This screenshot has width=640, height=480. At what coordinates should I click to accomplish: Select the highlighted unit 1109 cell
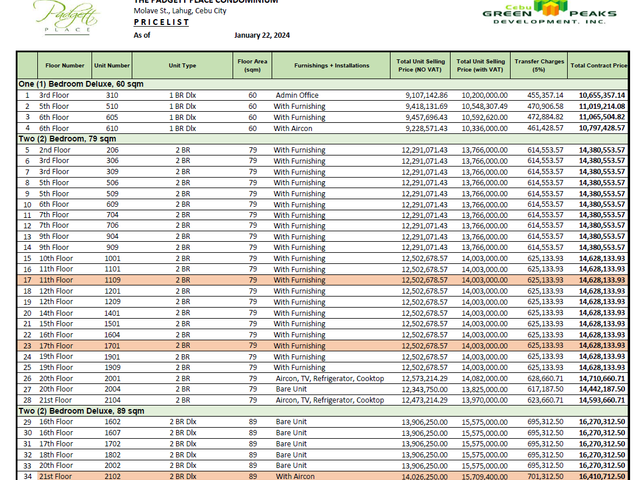(112, 280)
